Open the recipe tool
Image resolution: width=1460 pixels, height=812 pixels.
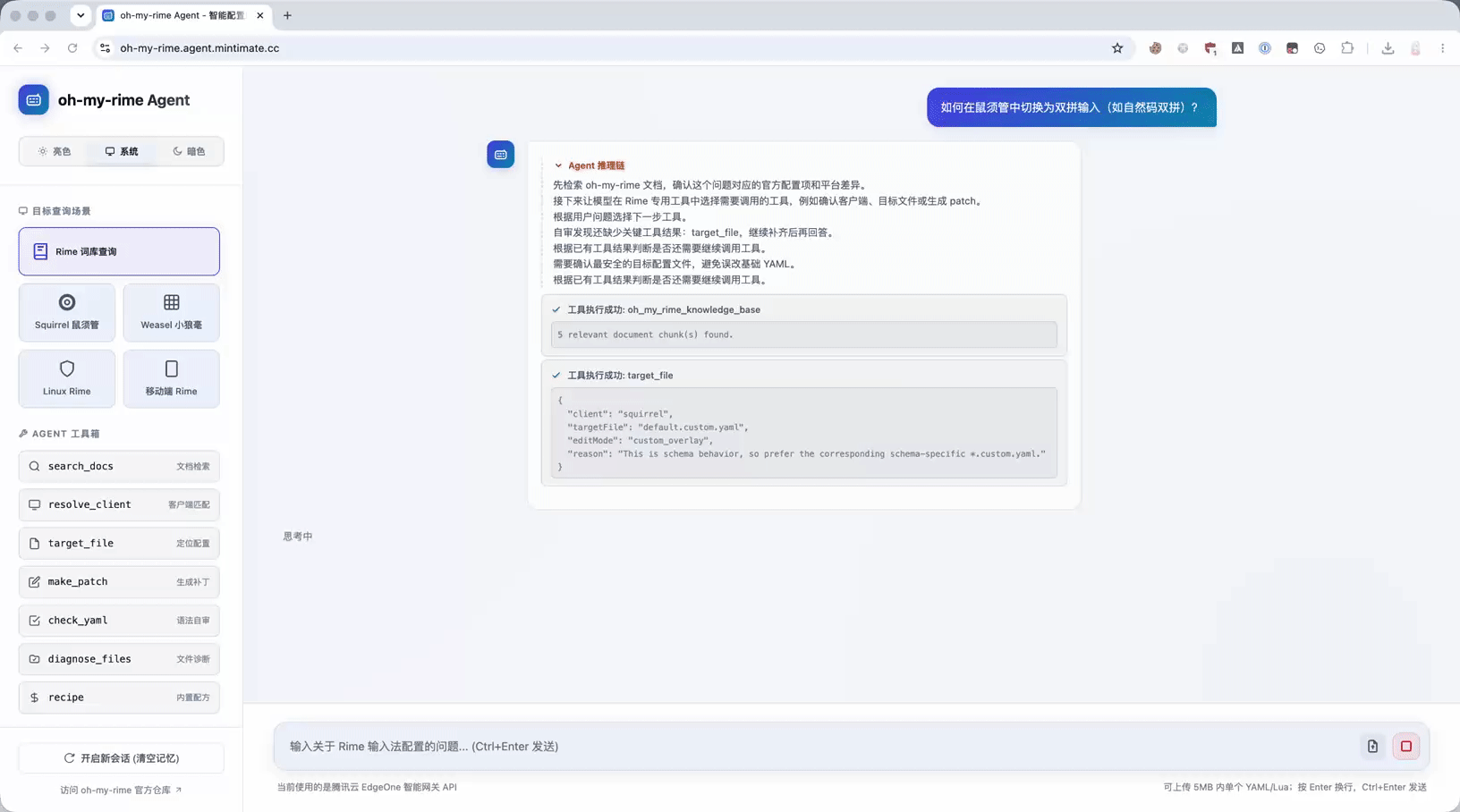(119, 698)
